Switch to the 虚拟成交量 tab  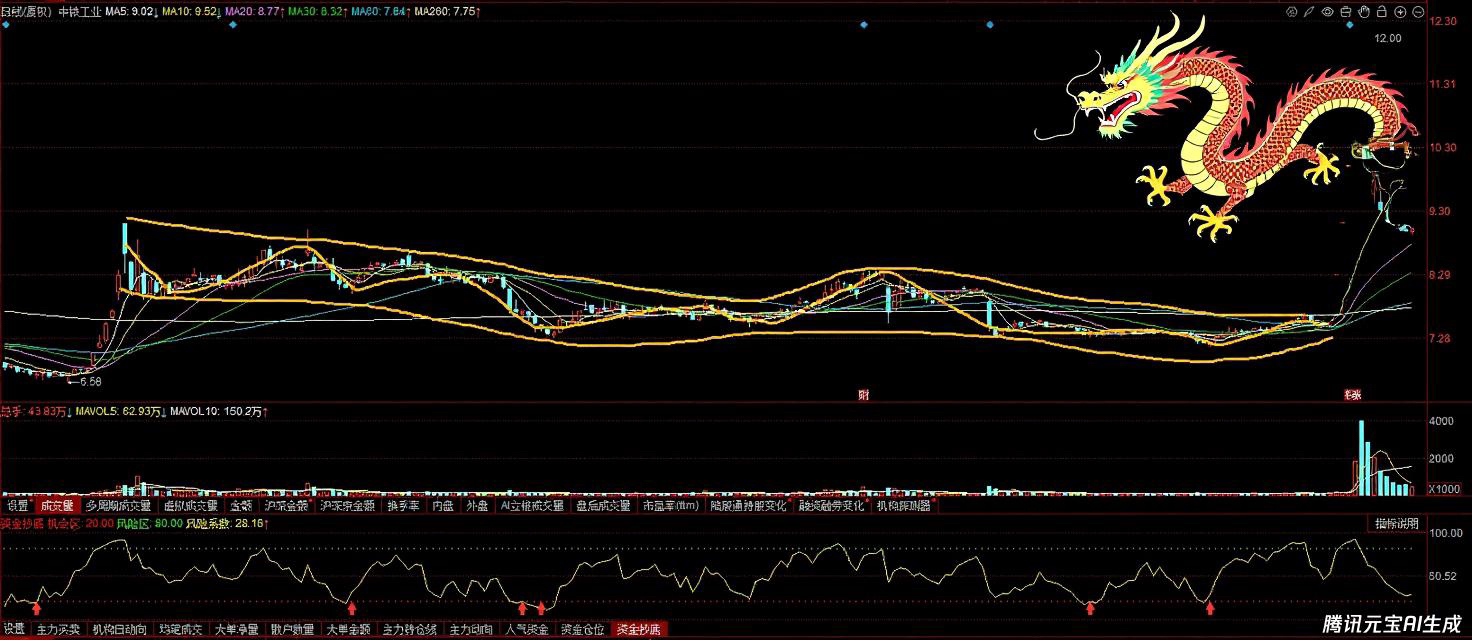coord(190,506)
